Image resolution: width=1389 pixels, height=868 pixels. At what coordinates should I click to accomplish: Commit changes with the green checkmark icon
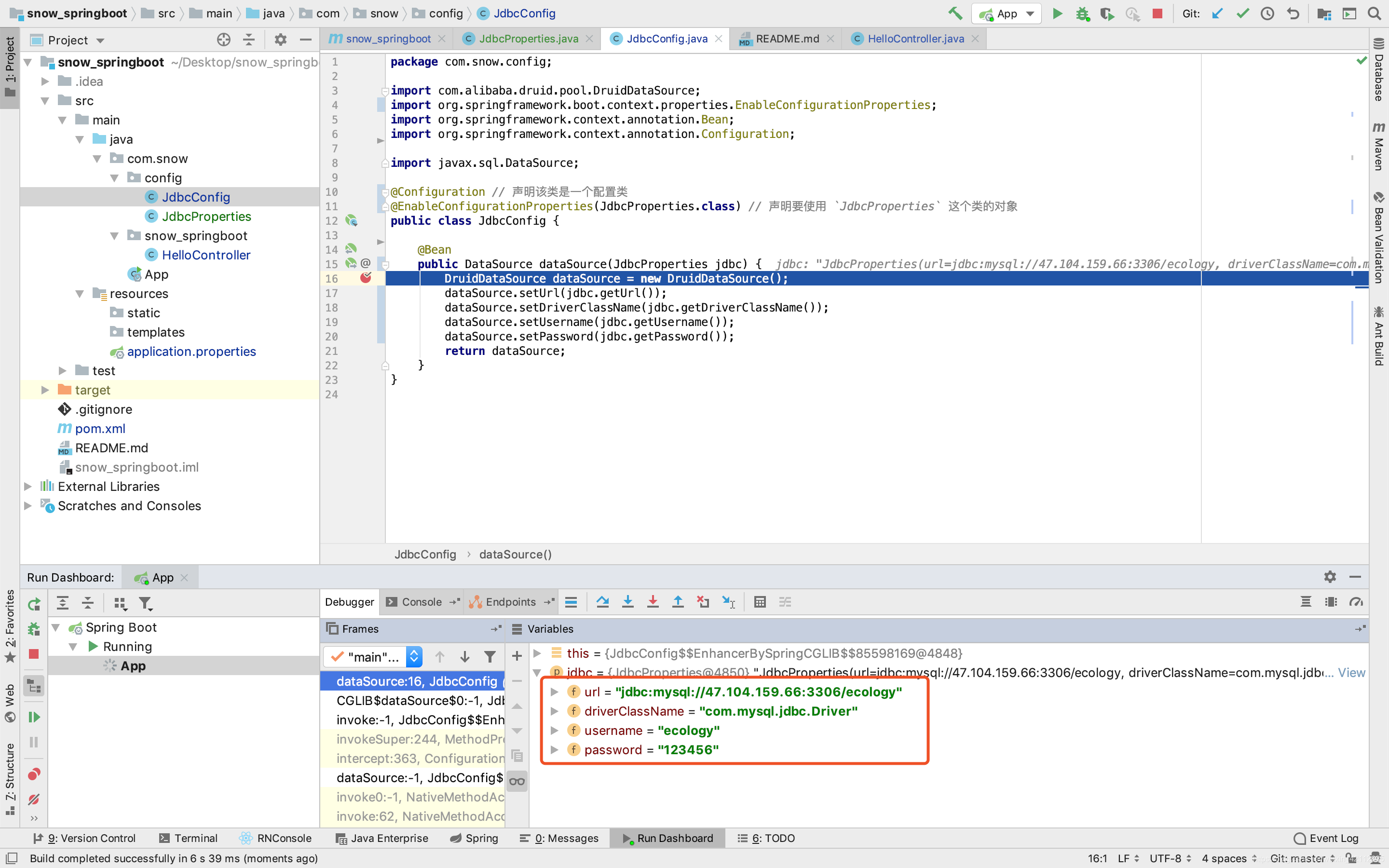(1242, 13)
